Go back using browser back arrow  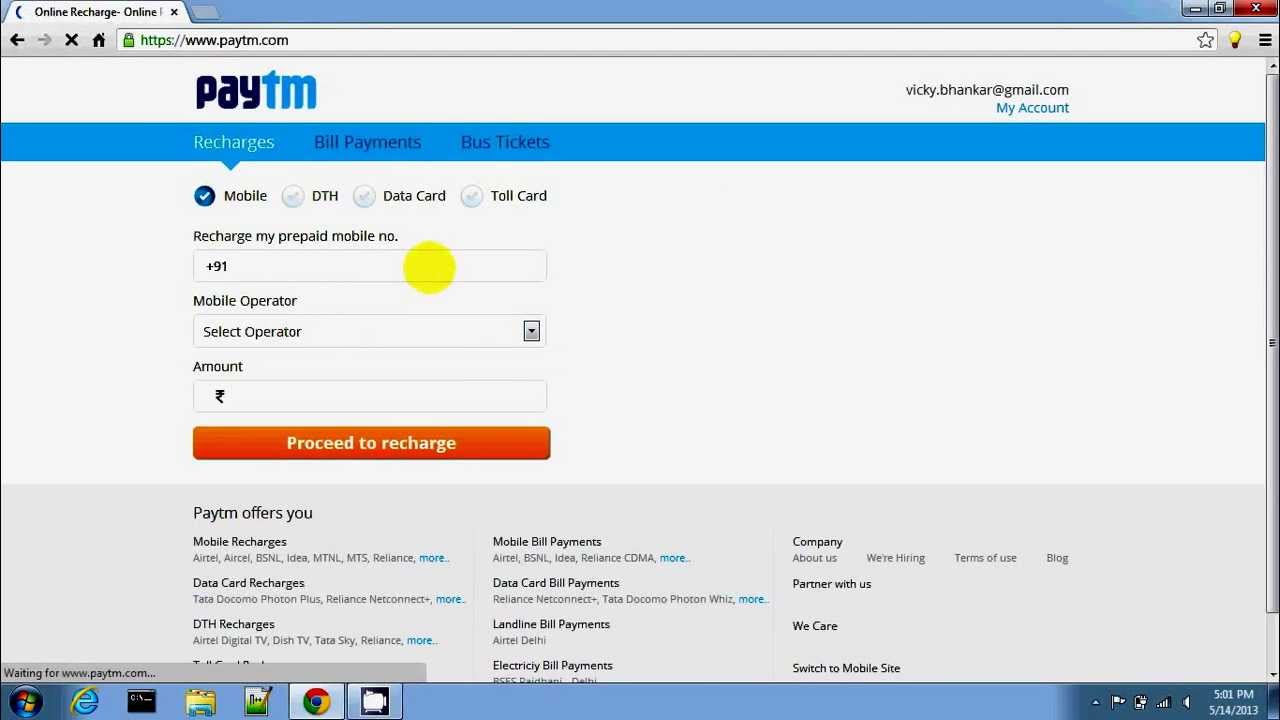coord(17,40)
